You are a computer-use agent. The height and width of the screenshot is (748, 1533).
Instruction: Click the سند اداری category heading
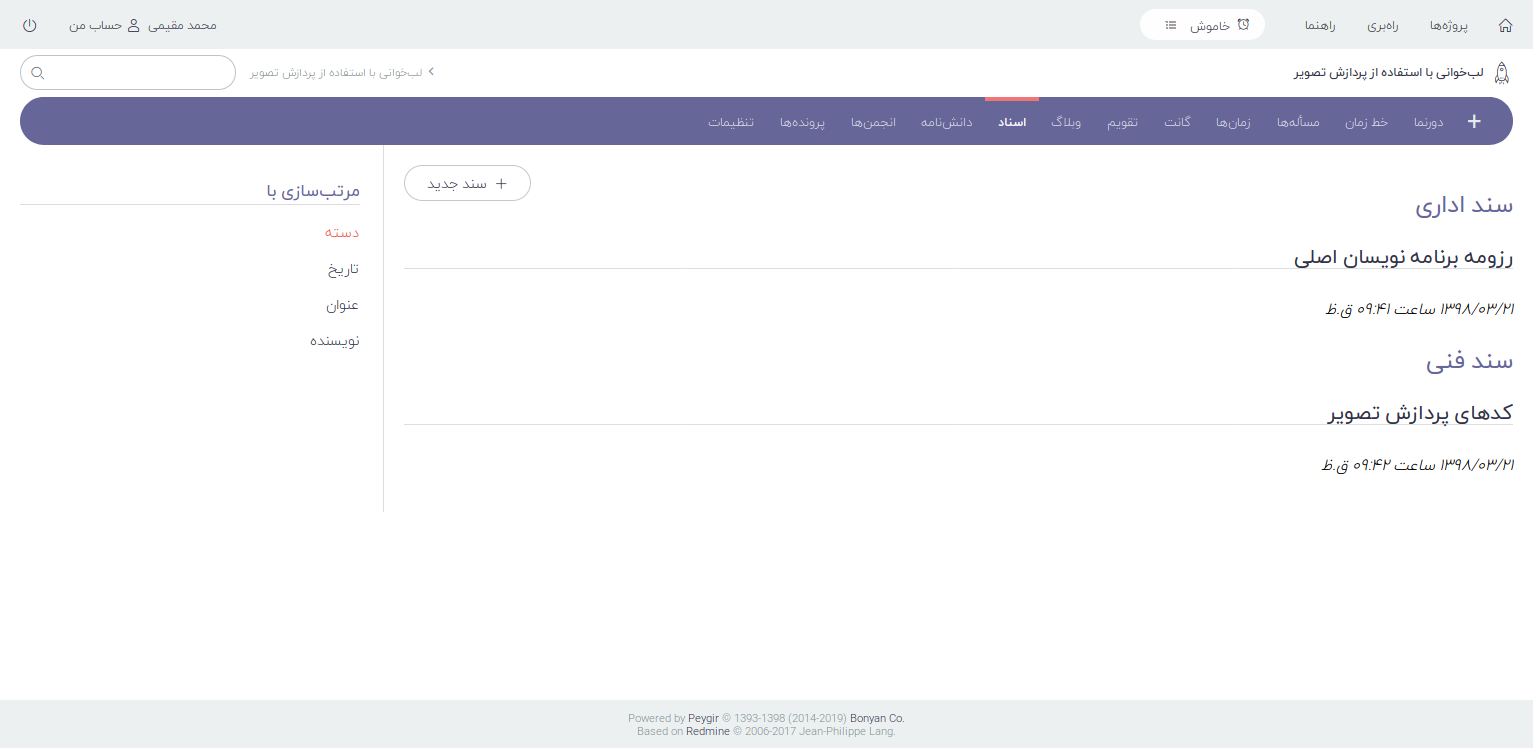click(1464, 205)
